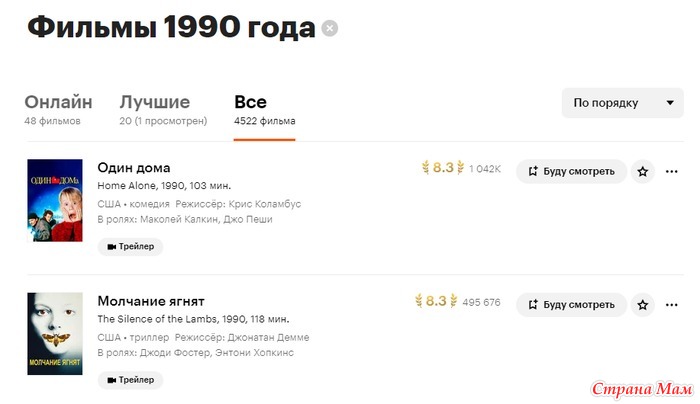Click the 8.3 rating of Один дома
The height and width of the screenshot is (404, 700).
(443, 168)
